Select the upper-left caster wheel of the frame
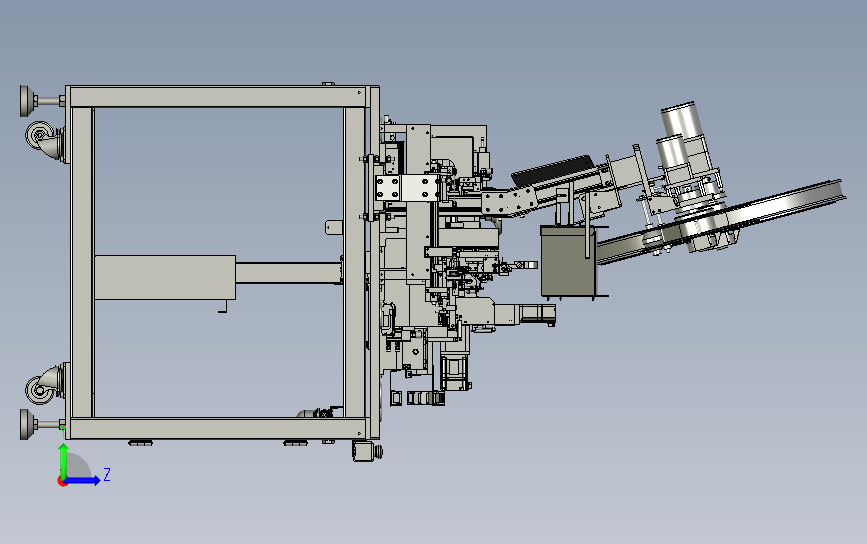The width and height of the screenshot is (867, 544). (40, 135)
